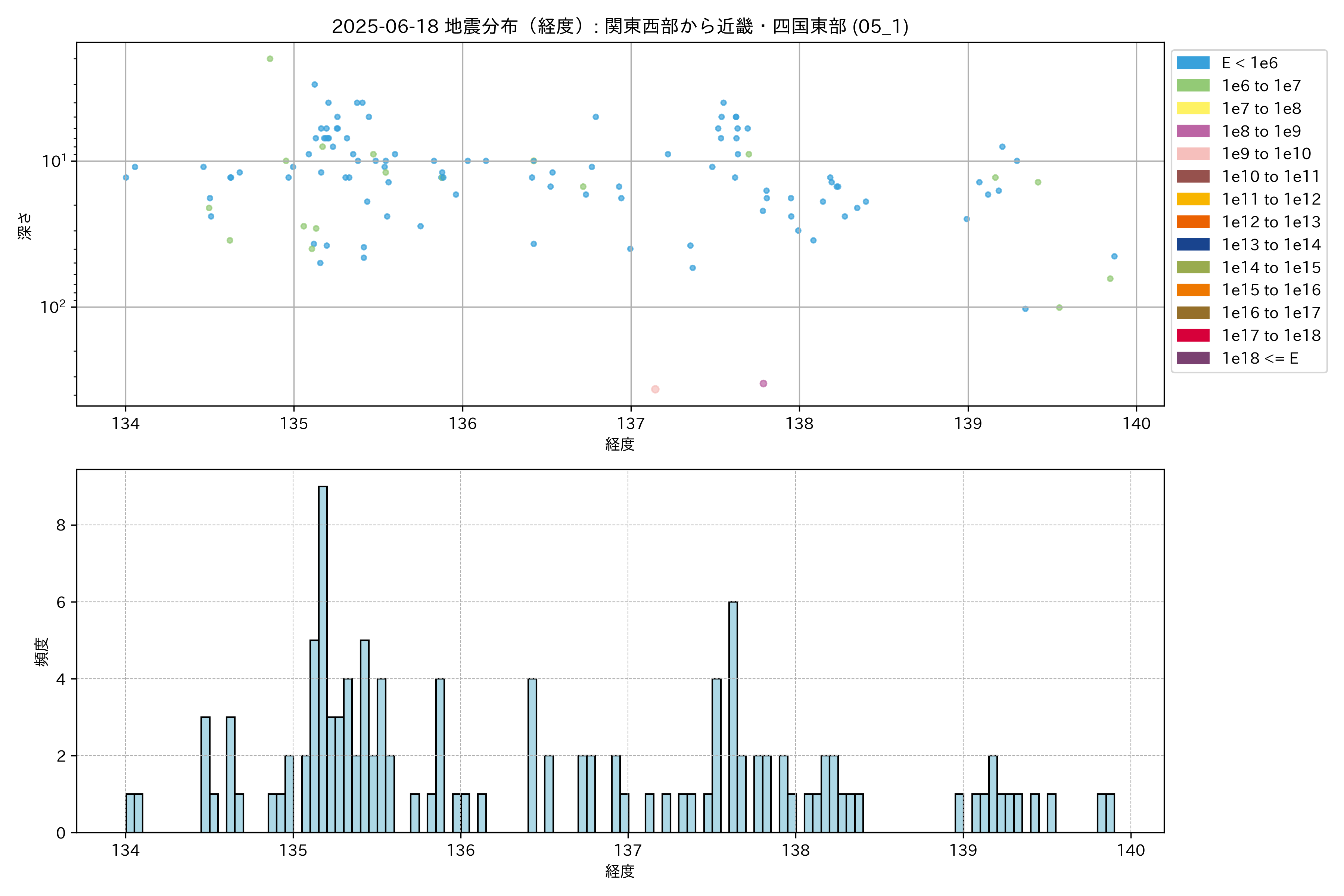
Task: Click the red 1e17 to 1e18 swatch
Action: 1192,335
